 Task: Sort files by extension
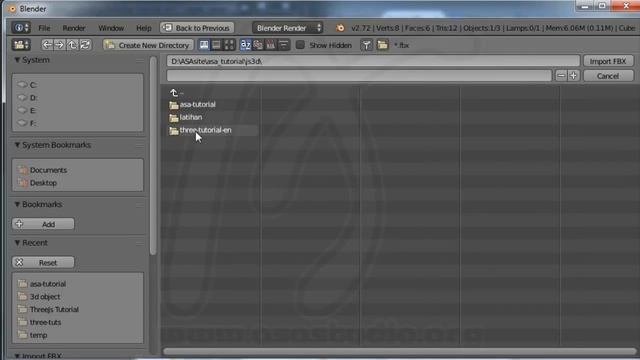[258, 45]
